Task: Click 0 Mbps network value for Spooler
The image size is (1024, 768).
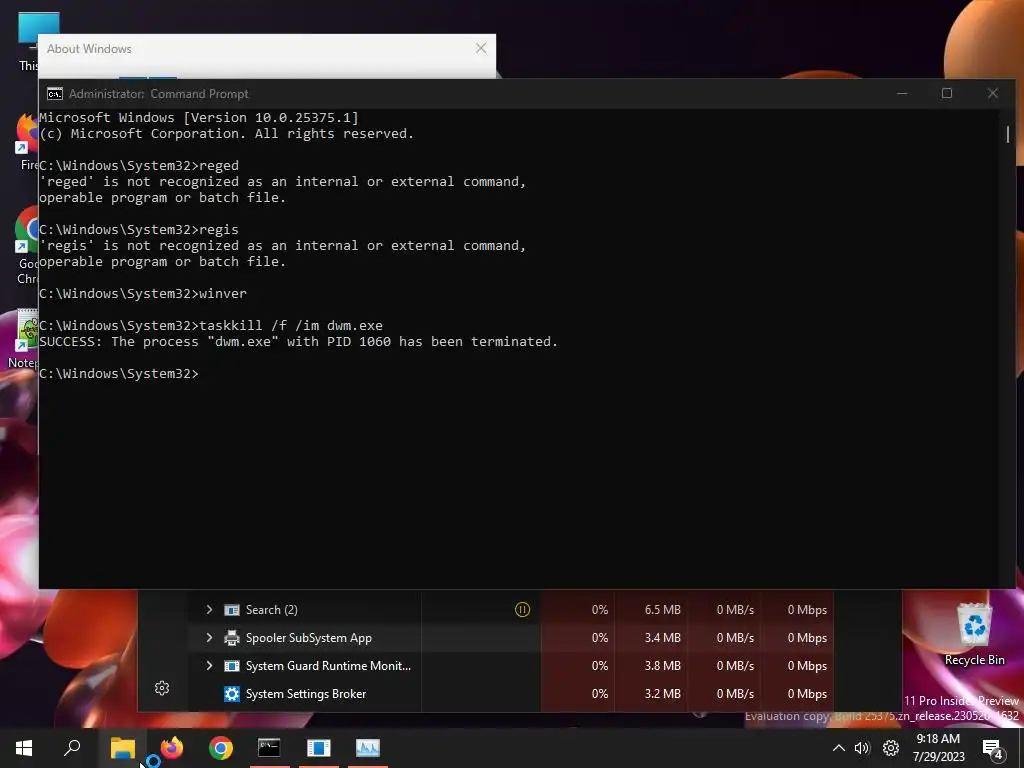Action: click(807, 637)
